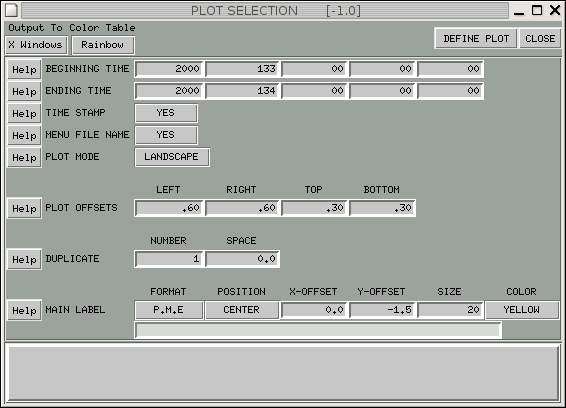
Task: Click the CLOSE button
Action: click(540, 39)
